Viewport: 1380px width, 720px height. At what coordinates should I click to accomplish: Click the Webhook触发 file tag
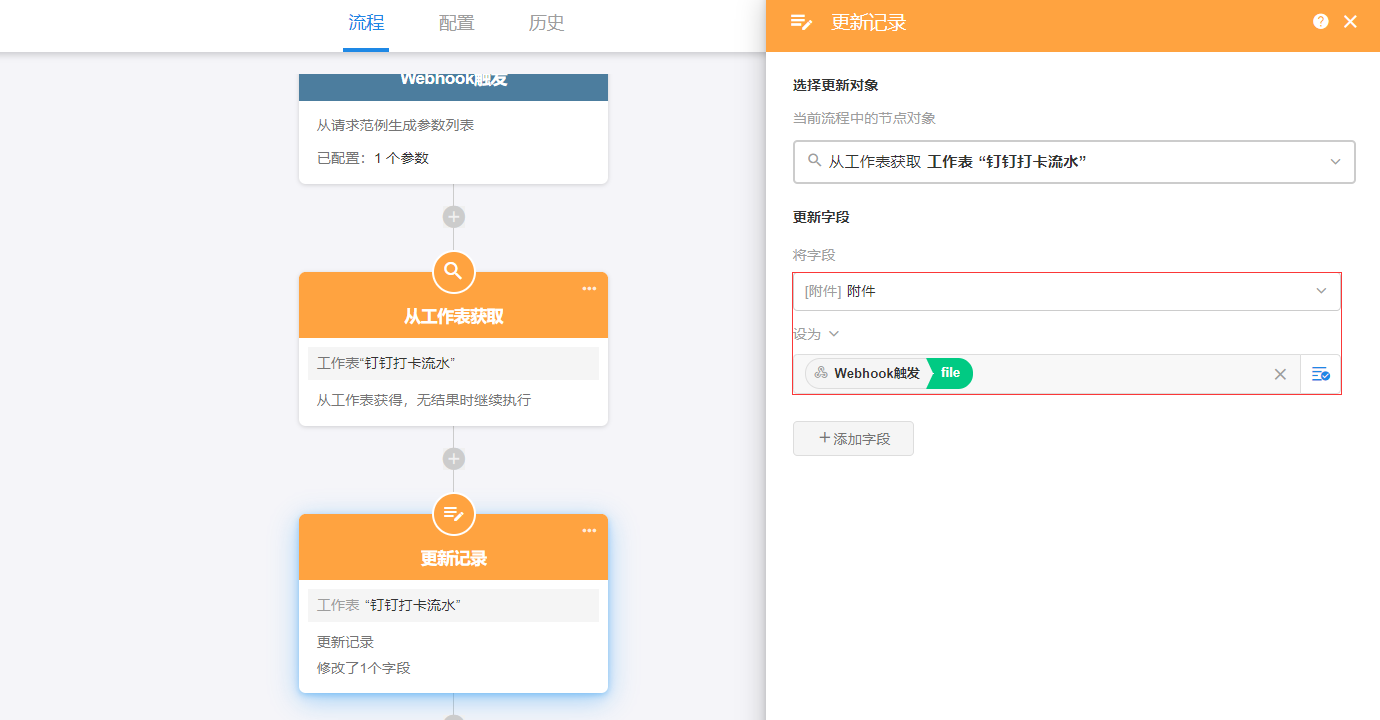(x=888, y=373)
